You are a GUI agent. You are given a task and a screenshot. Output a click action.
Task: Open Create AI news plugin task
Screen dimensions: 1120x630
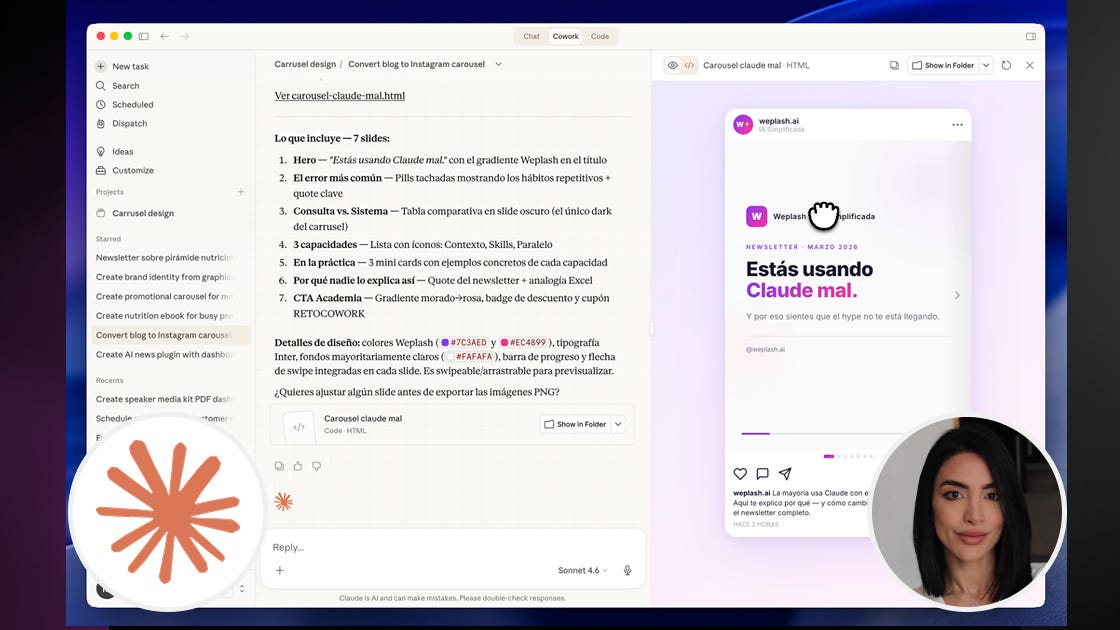tap(164, 354)
